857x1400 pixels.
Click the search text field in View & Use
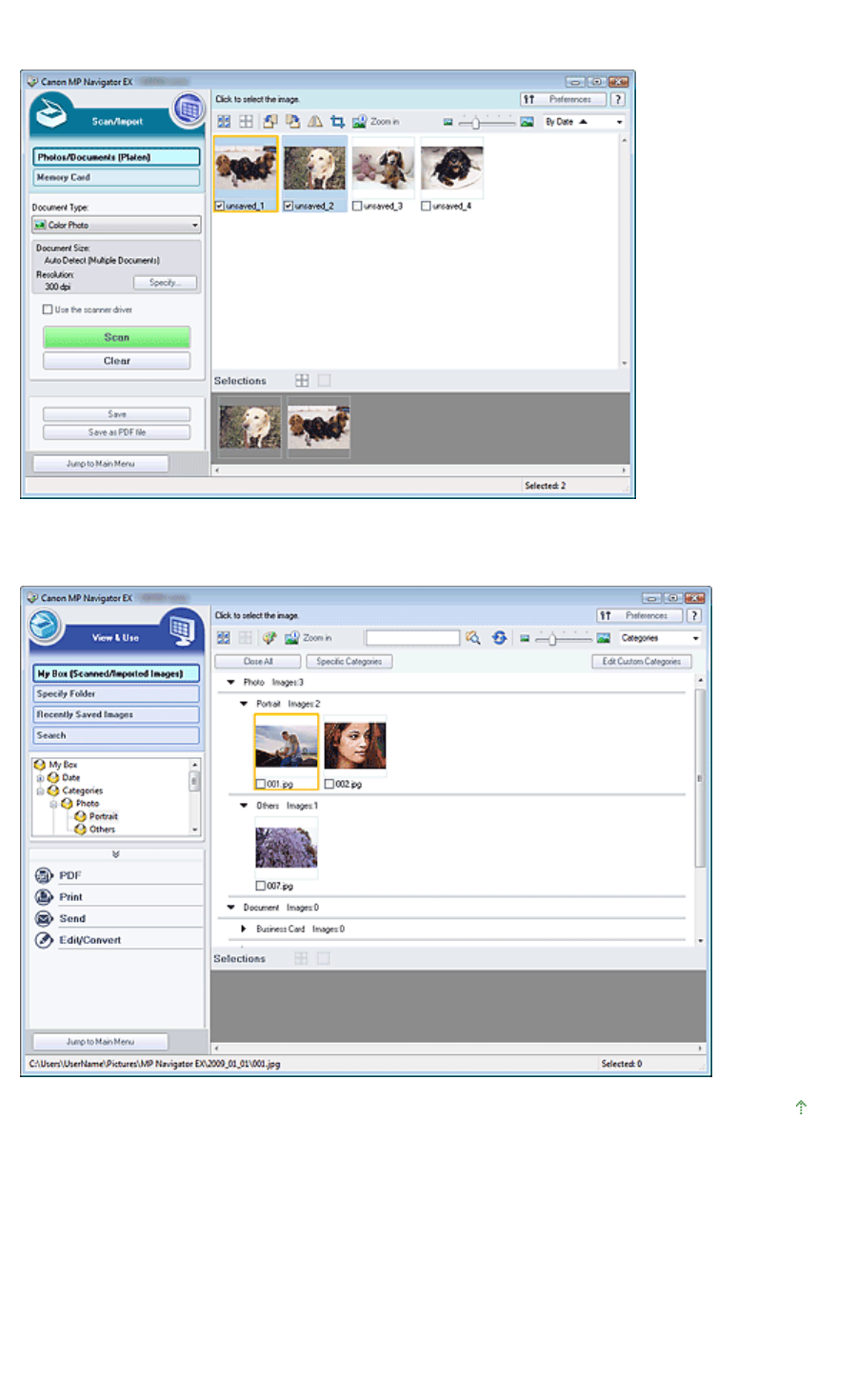[x=412, y=638]
